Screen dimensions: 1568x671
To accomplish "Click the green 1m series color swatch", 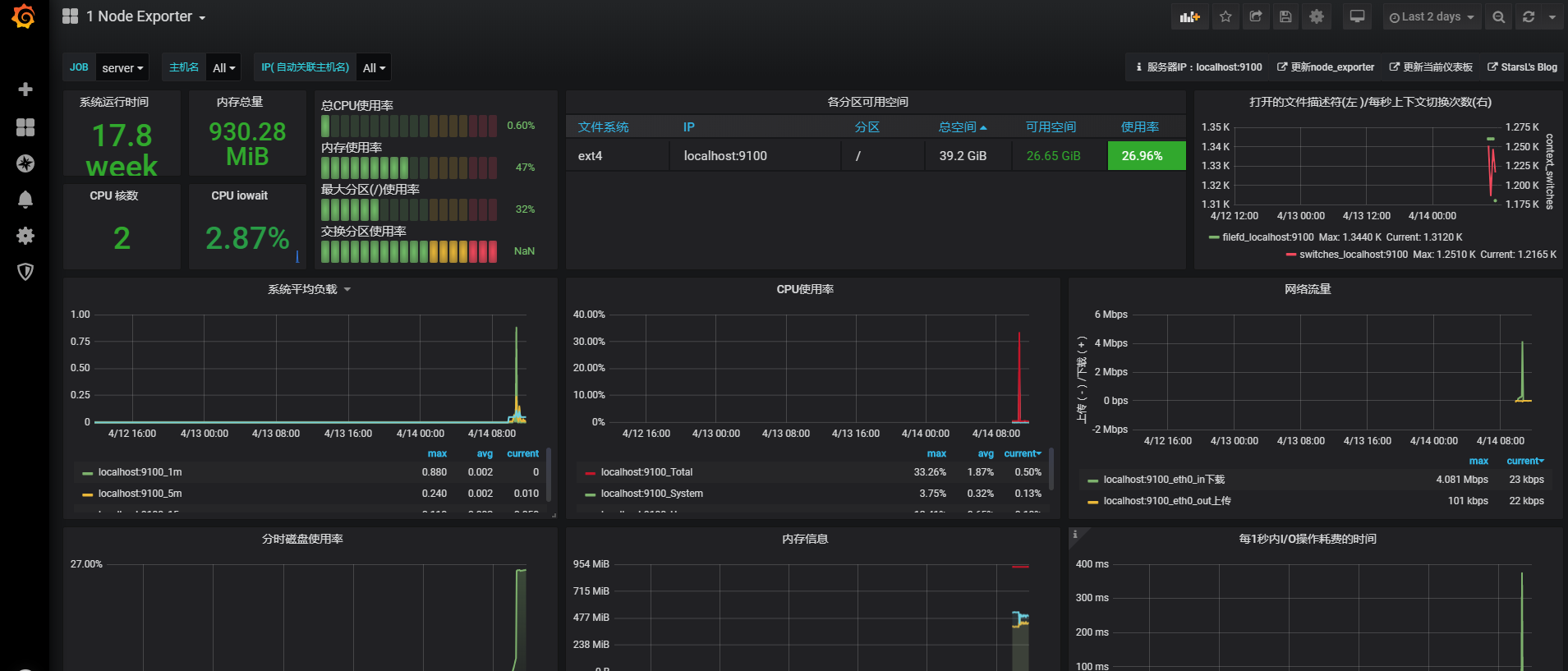I will 87,473.
